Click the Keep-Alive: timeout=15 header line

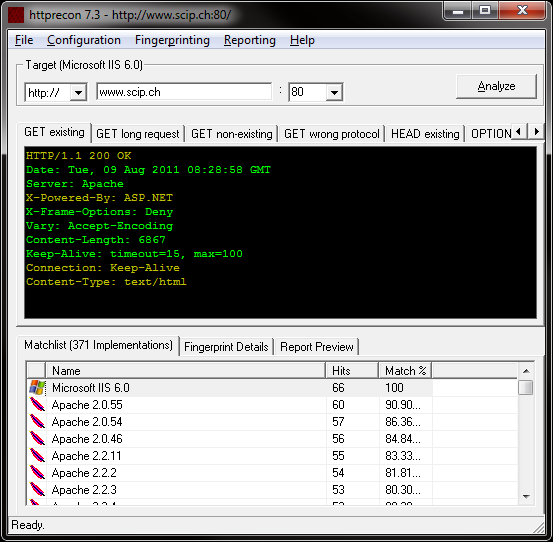tap(134, 254)
